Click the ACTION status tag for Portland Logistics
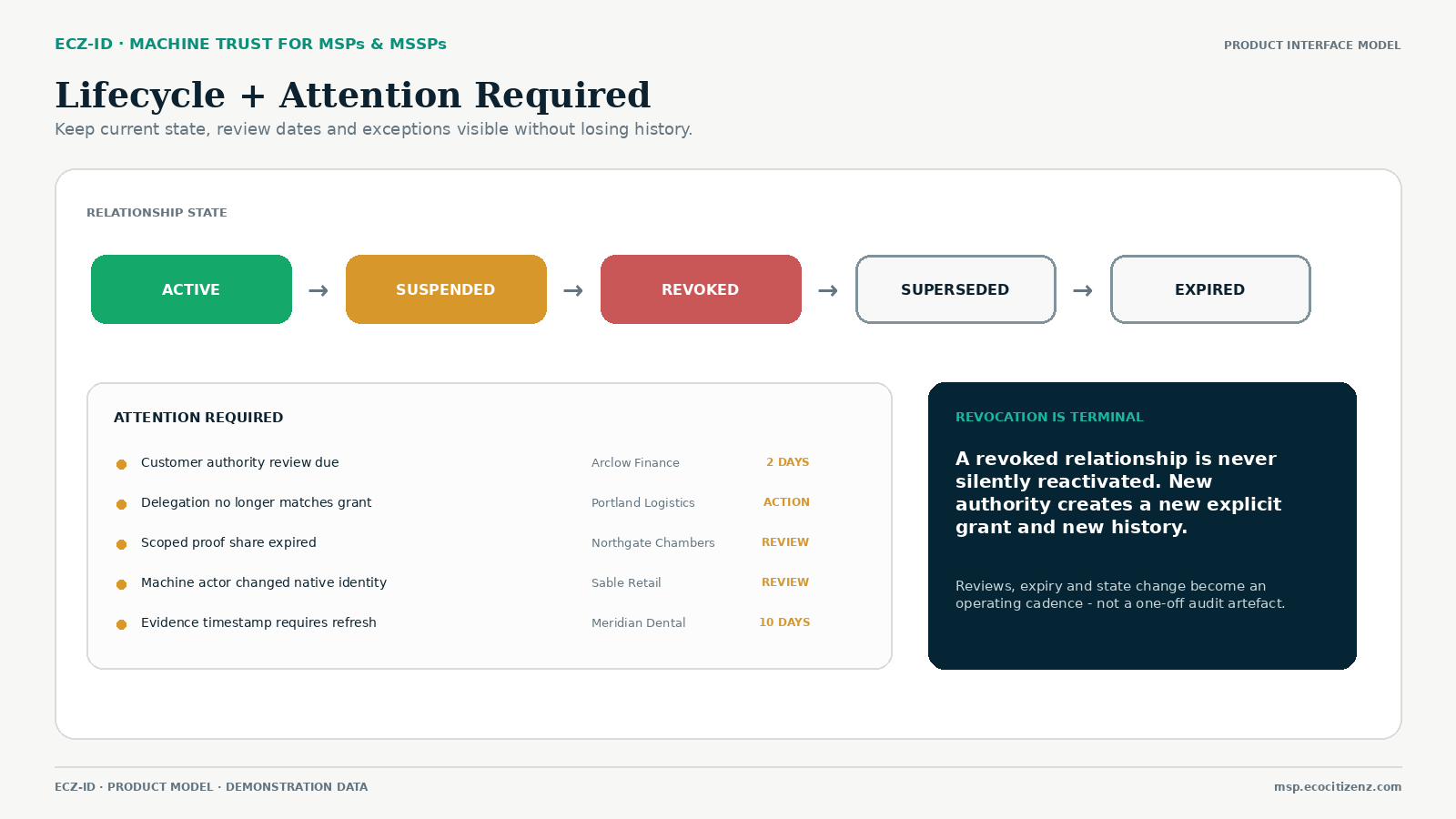 [x=786, y=502]
